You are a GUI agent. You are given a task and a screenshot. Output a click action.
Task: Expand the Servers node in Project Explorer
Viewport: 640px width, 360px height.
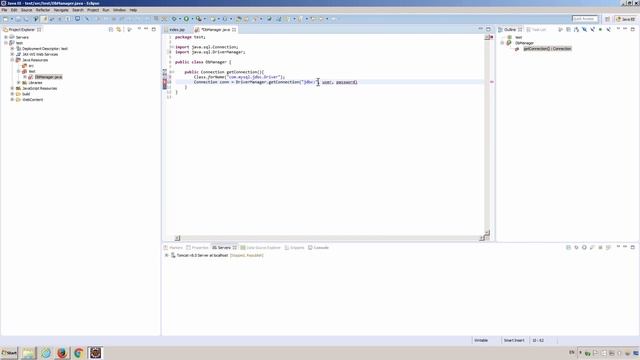pyautogui.click(x=6, y=37)
